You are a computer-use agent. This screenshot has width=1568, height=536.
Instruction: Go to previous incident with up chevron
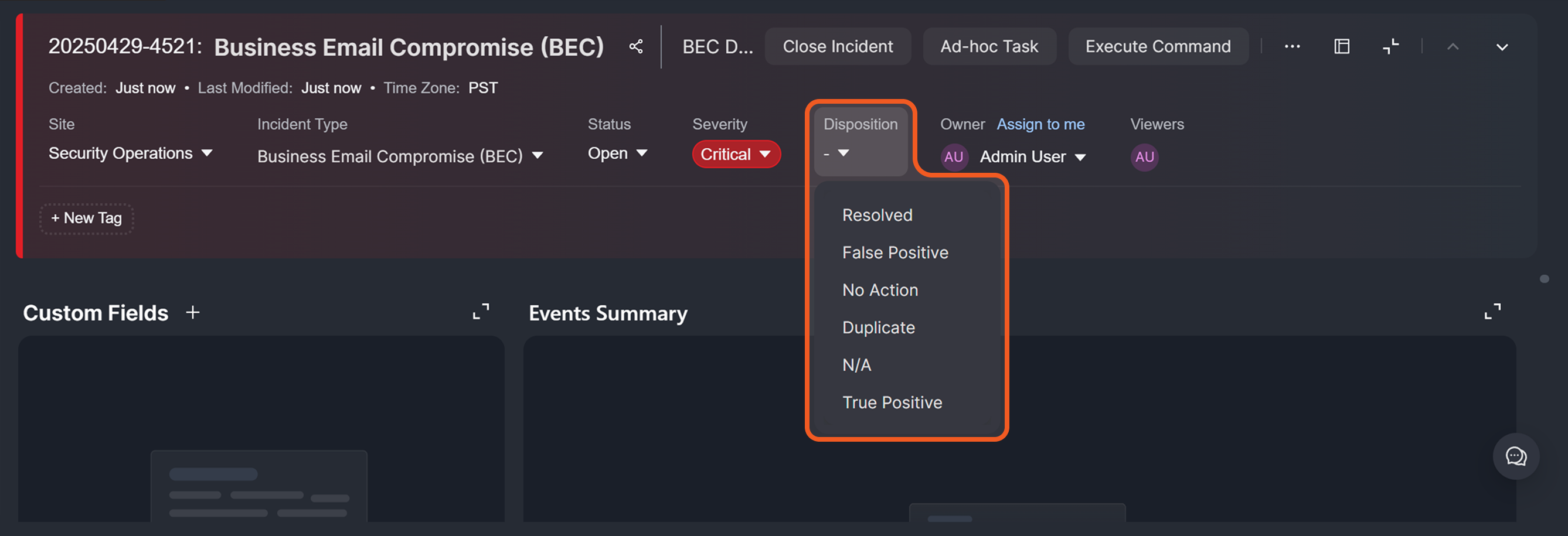[x=1453, y=47]
